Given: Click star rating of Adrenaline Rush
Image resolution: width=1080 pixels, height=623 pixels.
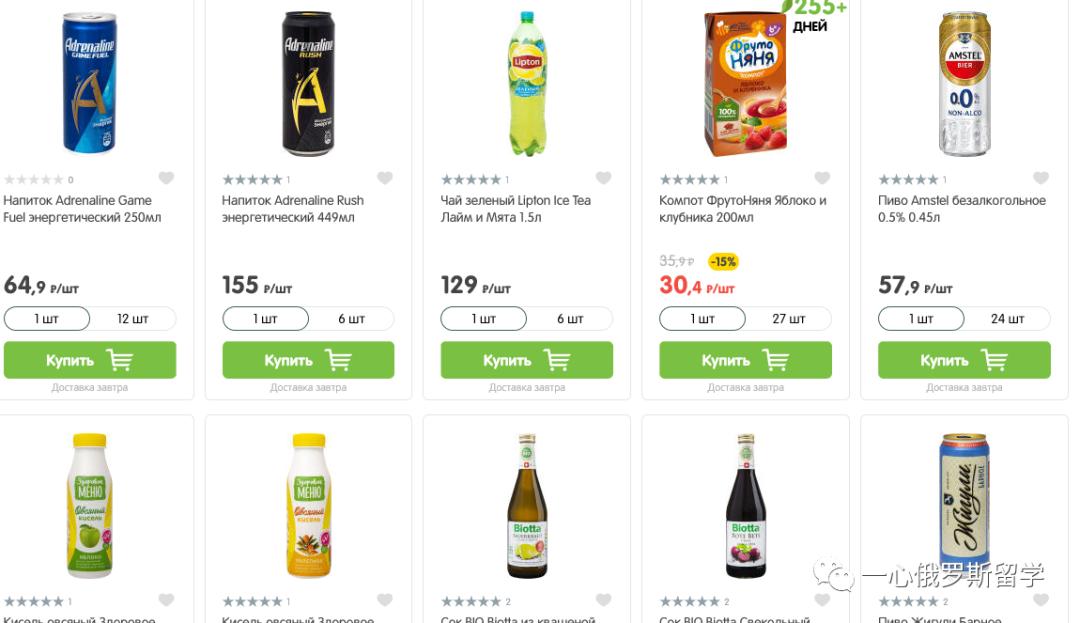Looking at the screenshot, I should point(252,180).
